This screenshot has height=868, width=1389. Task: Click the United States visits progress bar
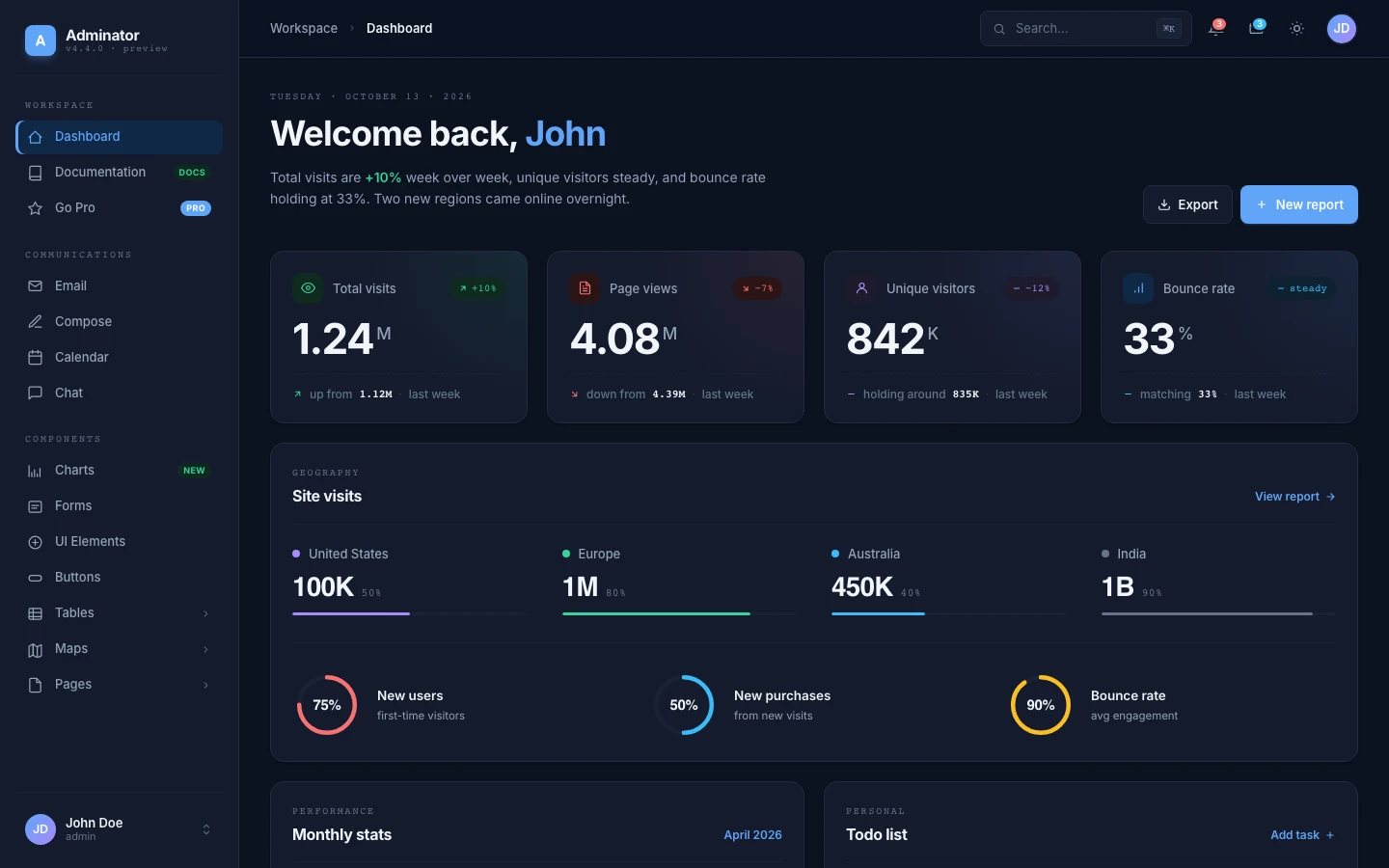click(x=410, y=613)
